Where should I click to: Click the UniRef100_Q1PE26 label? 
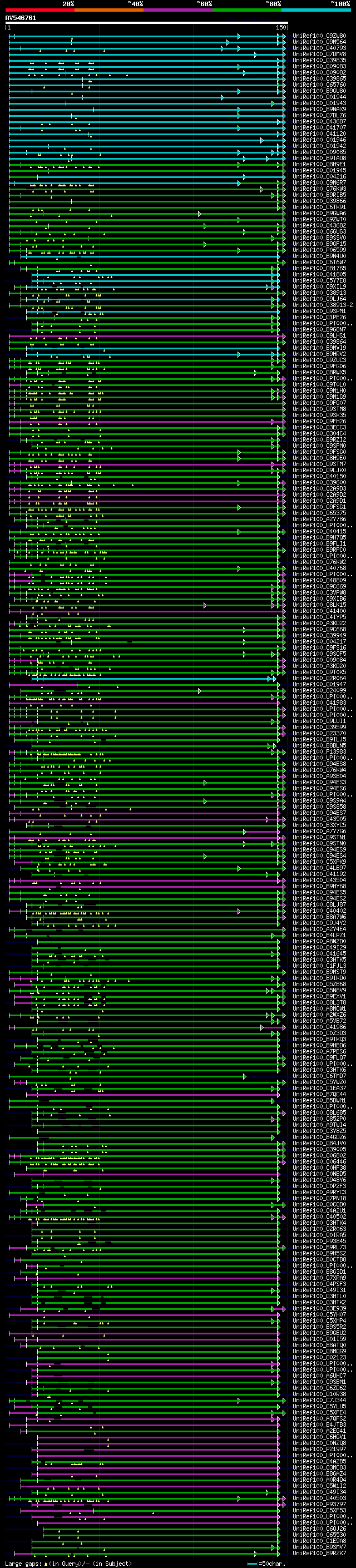click(319, 317)
